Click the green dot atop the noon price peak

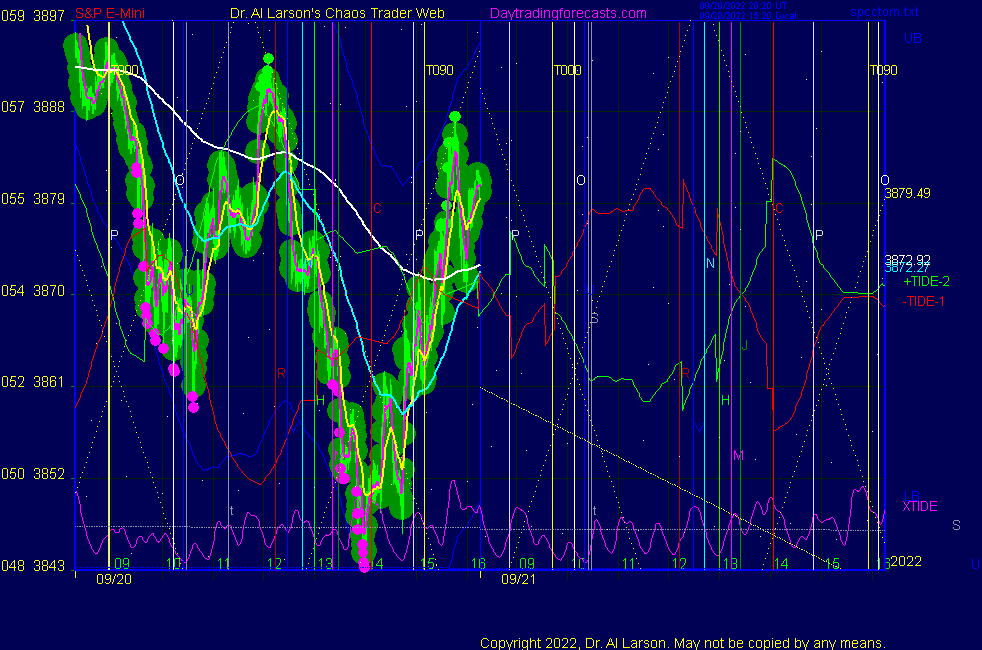[x=268, y=59]
